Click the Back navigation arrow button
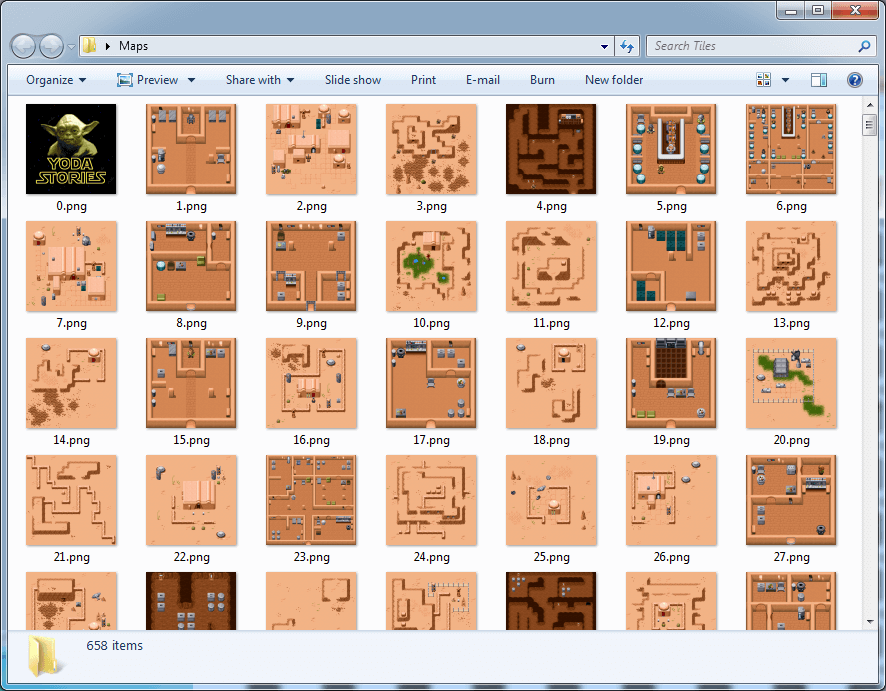This screenshot has width=886, height=691. pyautogui.click(x=24, y=46)
